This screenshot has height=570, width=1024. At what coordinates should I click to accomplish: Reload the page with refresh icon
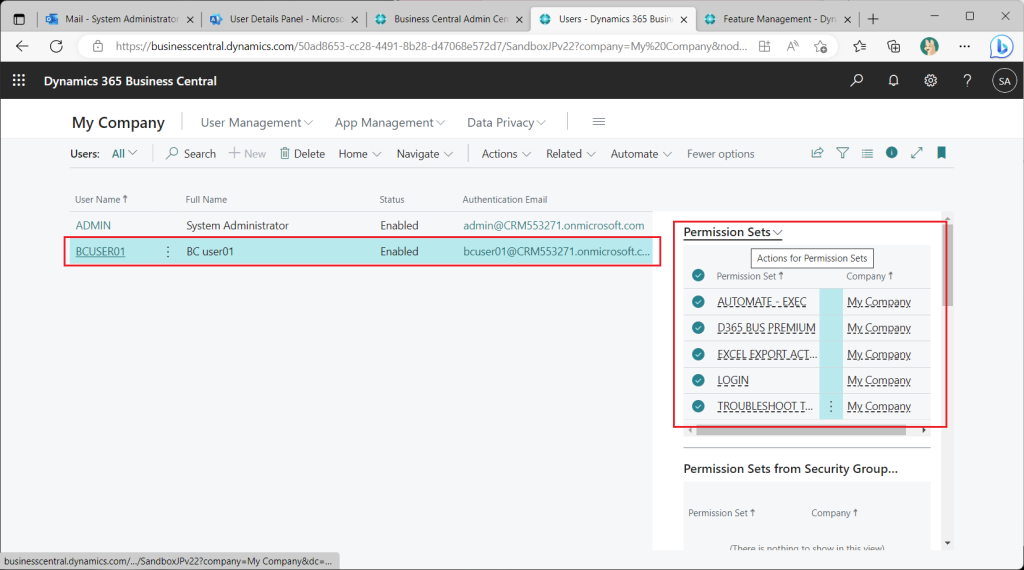56,46
